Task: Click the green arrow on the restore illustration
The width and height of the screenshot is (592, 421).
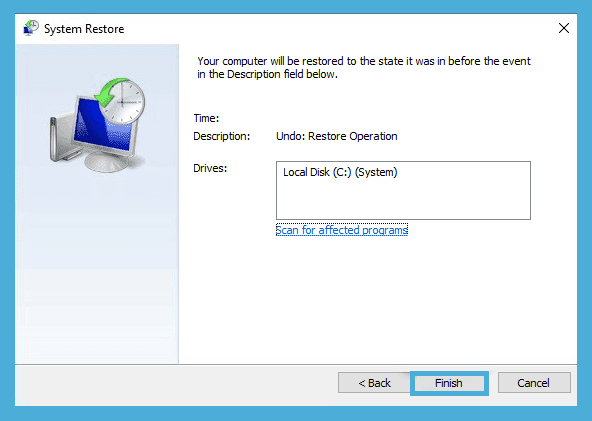Action: (x=109, y=92)
